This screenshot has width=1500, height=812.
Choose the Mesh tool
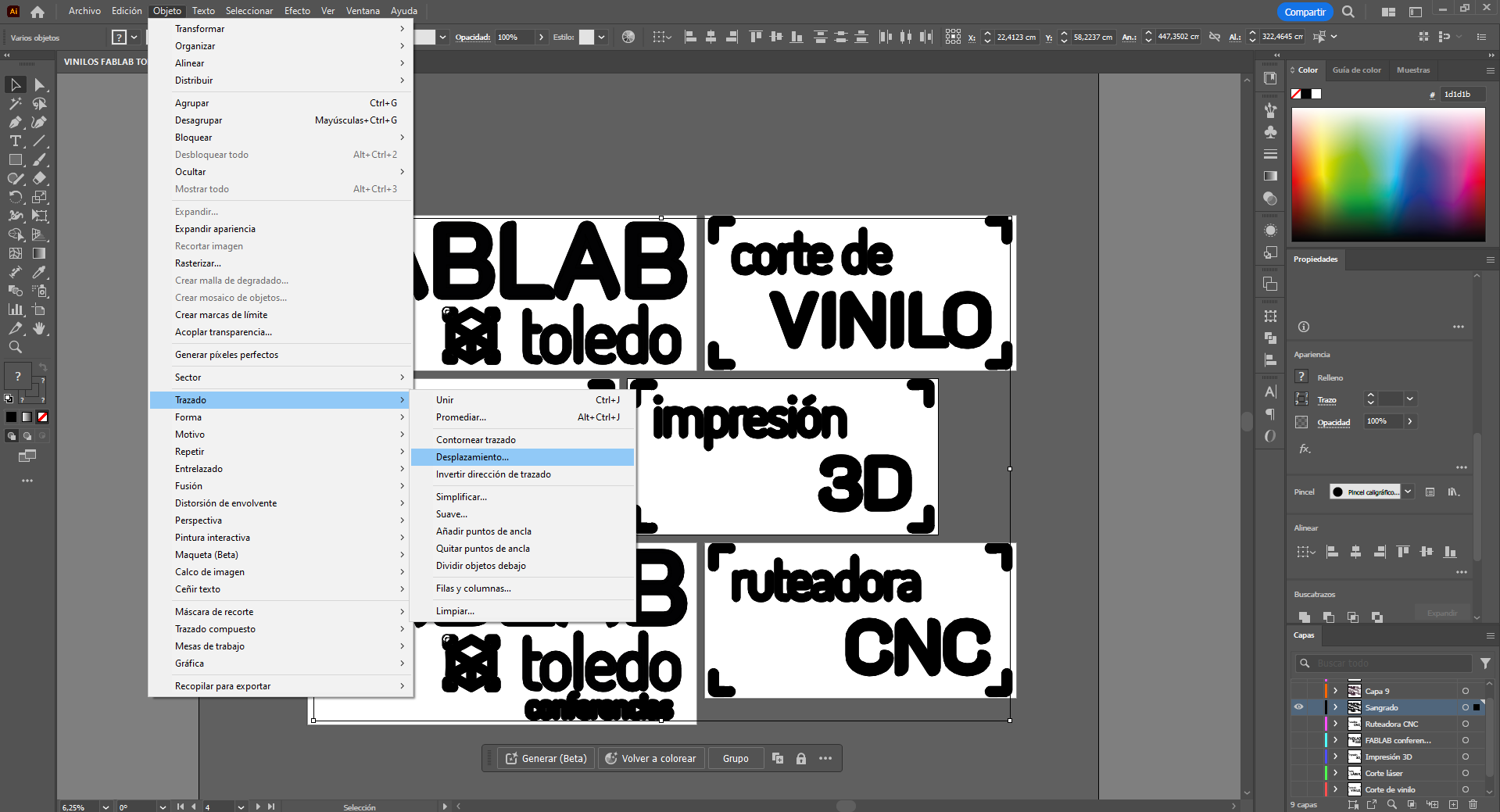(x=16, y=253)
